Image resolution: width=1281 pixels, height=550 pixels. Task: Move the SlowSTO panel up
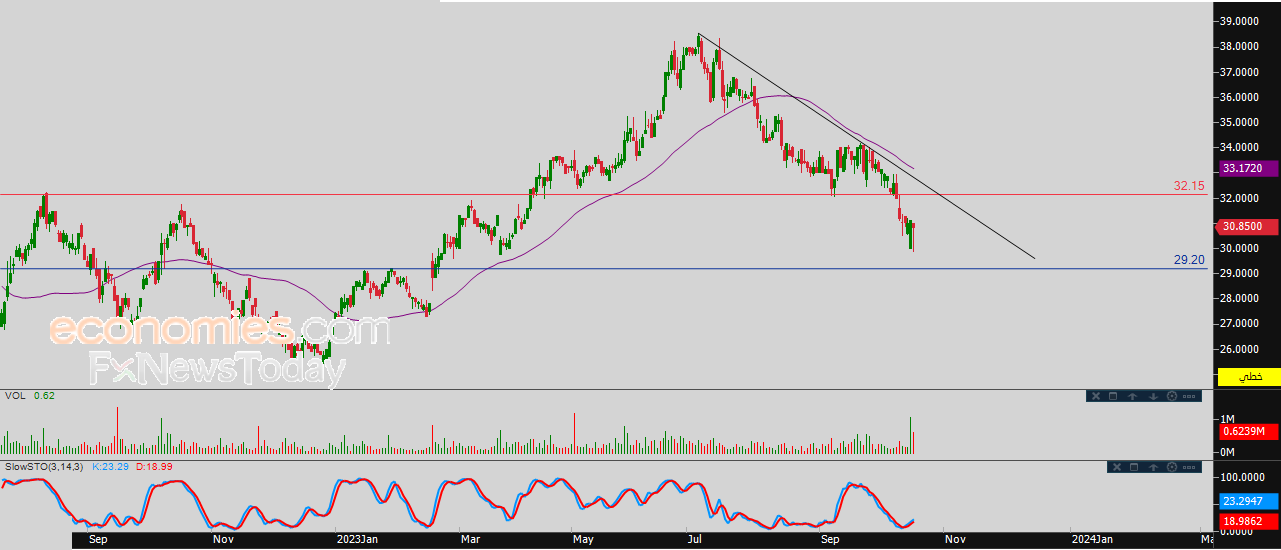tap(1153, 467)
